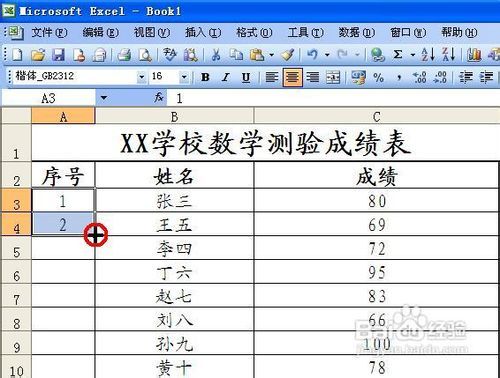The image size is (500, 378).
Task: Click the Name Box showing A3
Action: [49, 98]
